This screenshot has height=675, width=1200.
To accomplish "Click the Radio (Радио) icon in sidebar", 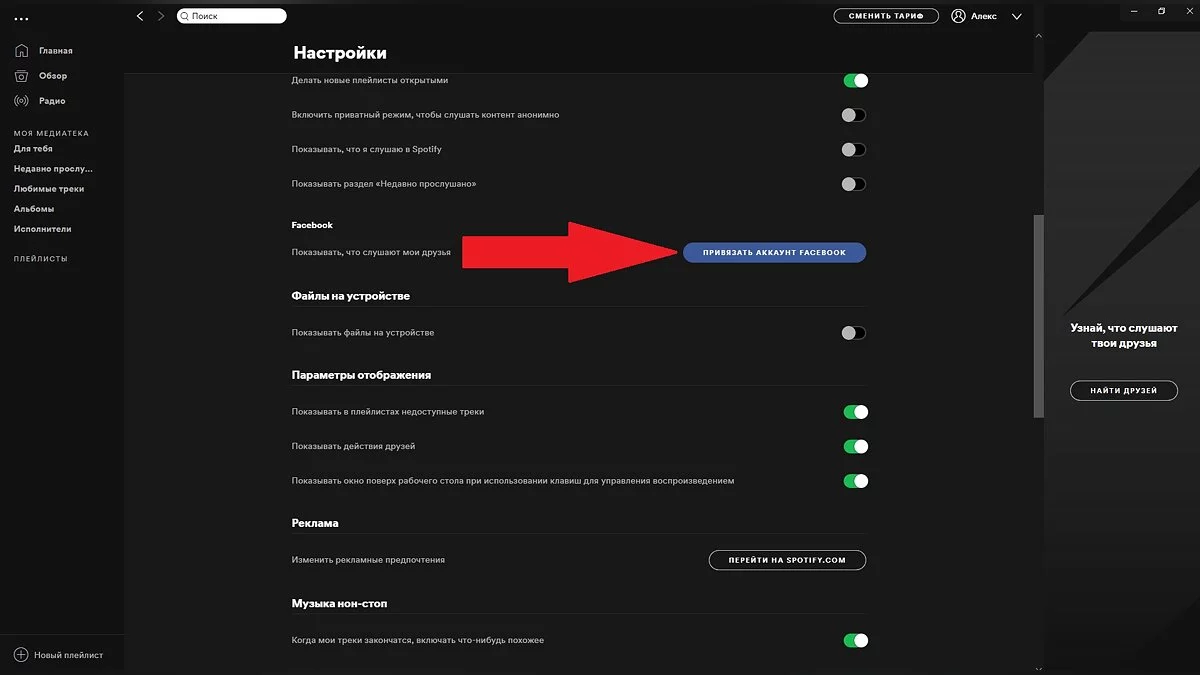I will click(21, 101).
